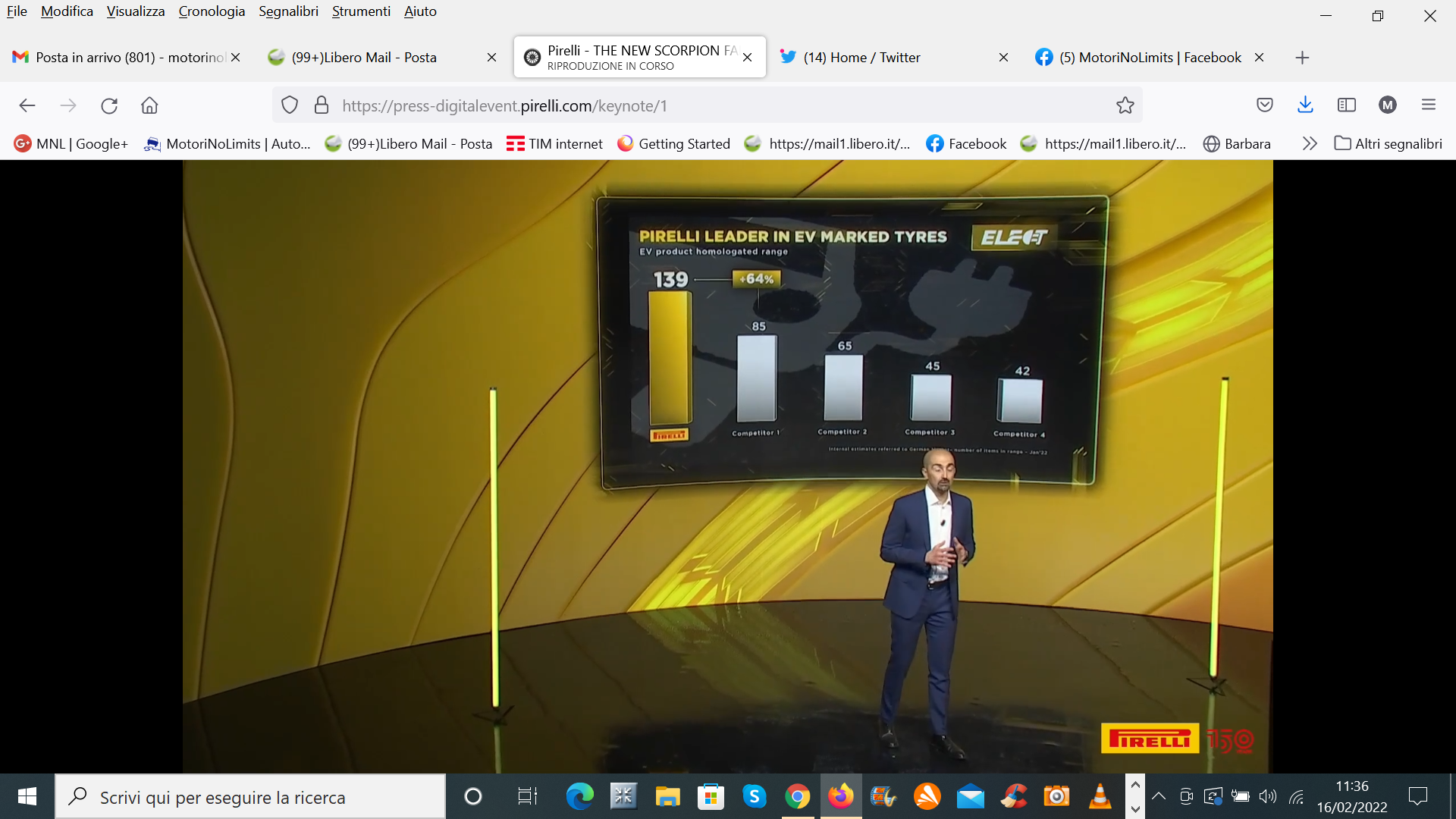1456x819 pixels.
Task: Show hidden system tray icons arrow
Action: point(1159,796)
